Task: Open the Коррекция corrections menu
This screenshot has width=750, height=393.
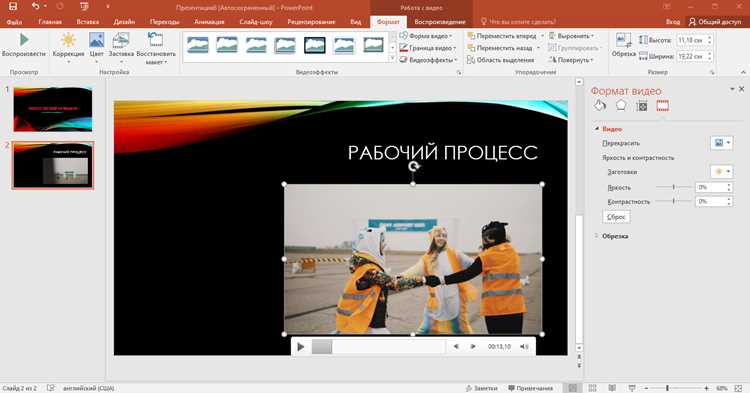Action: (68, 47)
